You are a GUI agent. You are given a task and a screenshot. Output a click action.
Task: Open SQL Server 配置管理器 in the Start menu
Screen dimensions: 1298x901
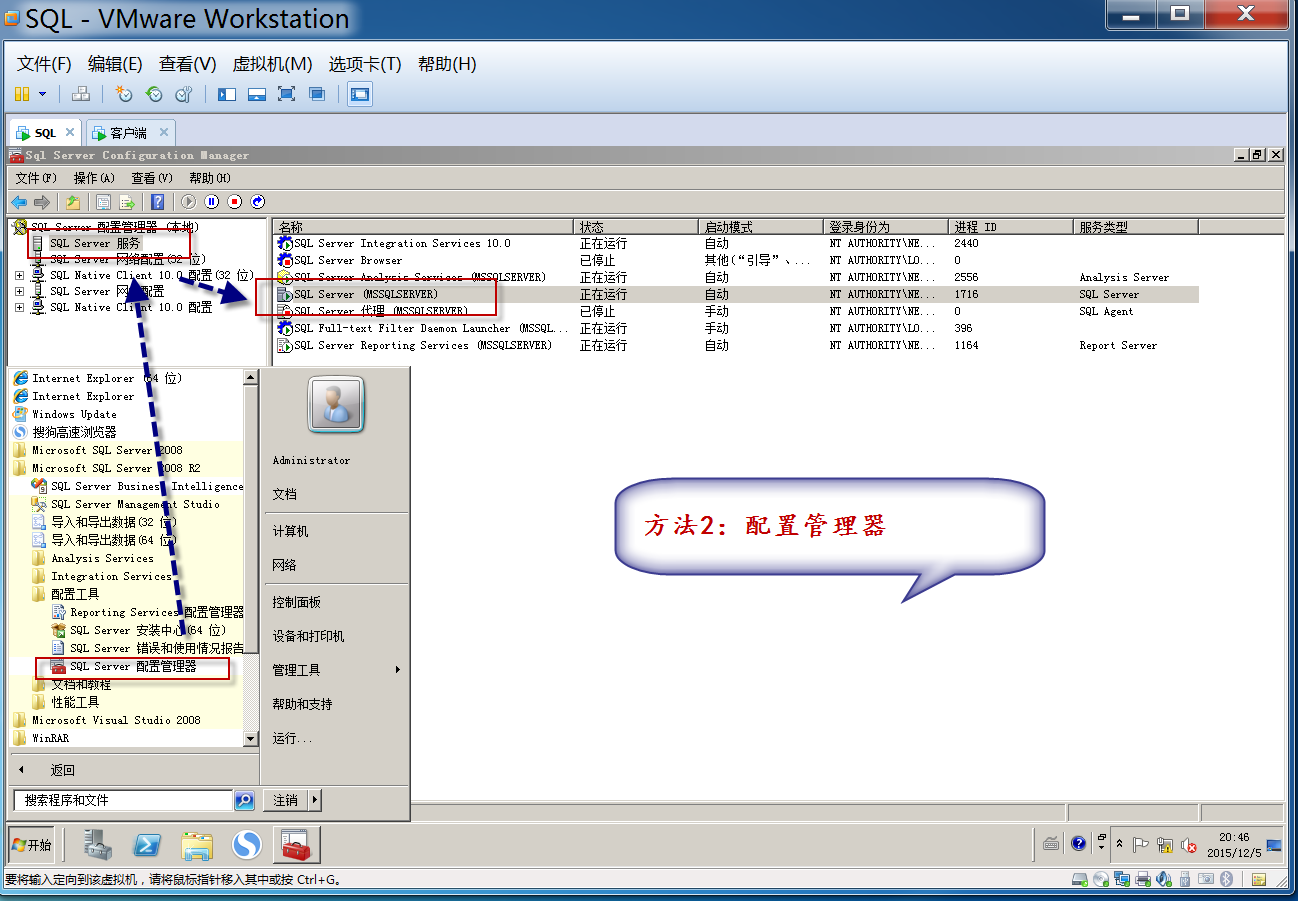coord(133,666)
